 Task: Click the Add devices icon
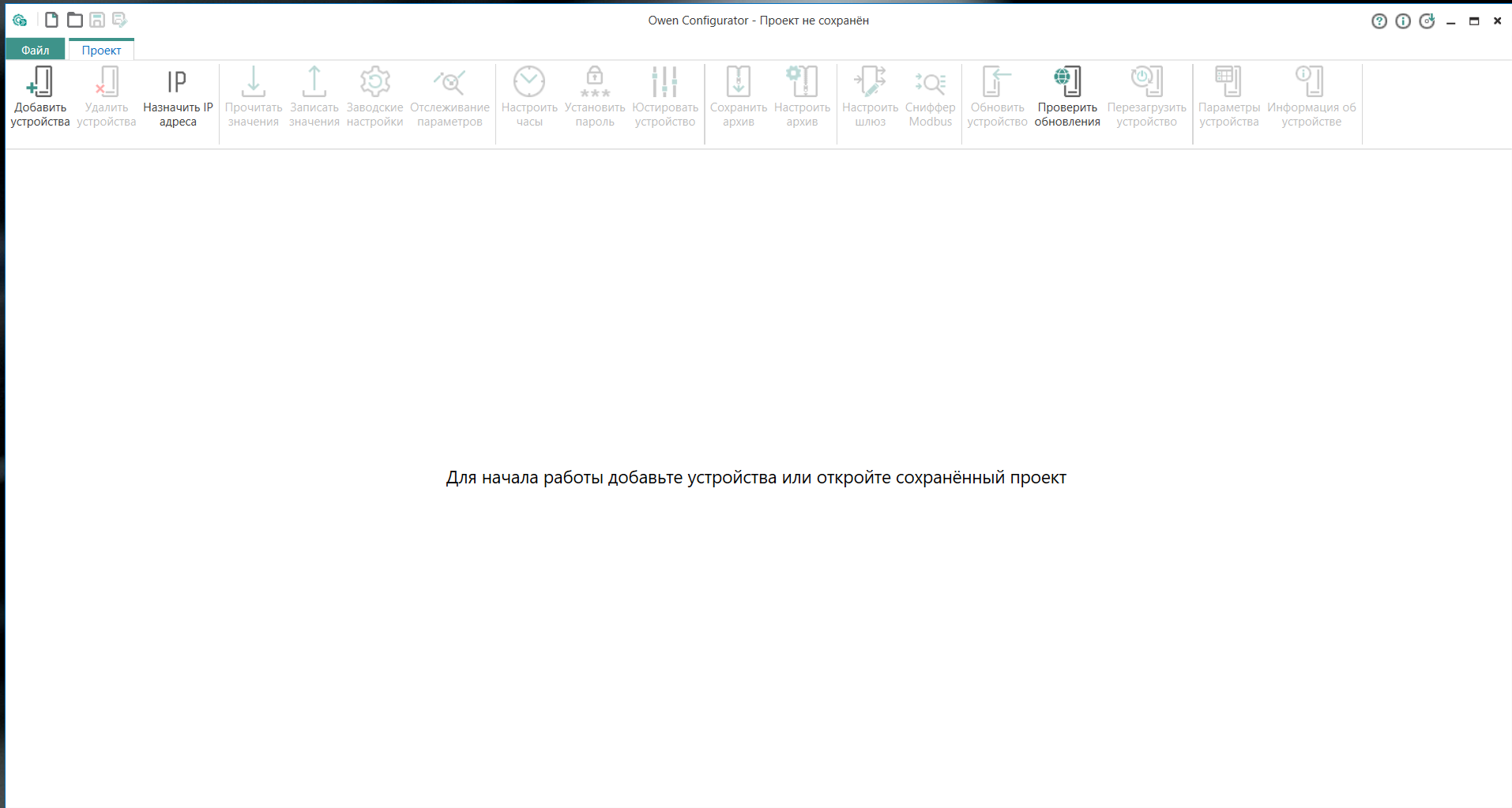pos(39,82)
